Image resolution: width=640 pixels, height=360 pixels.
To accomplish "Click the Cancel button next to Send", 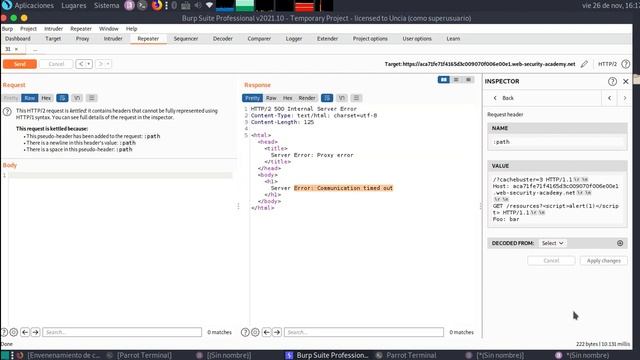I will 56,64.
